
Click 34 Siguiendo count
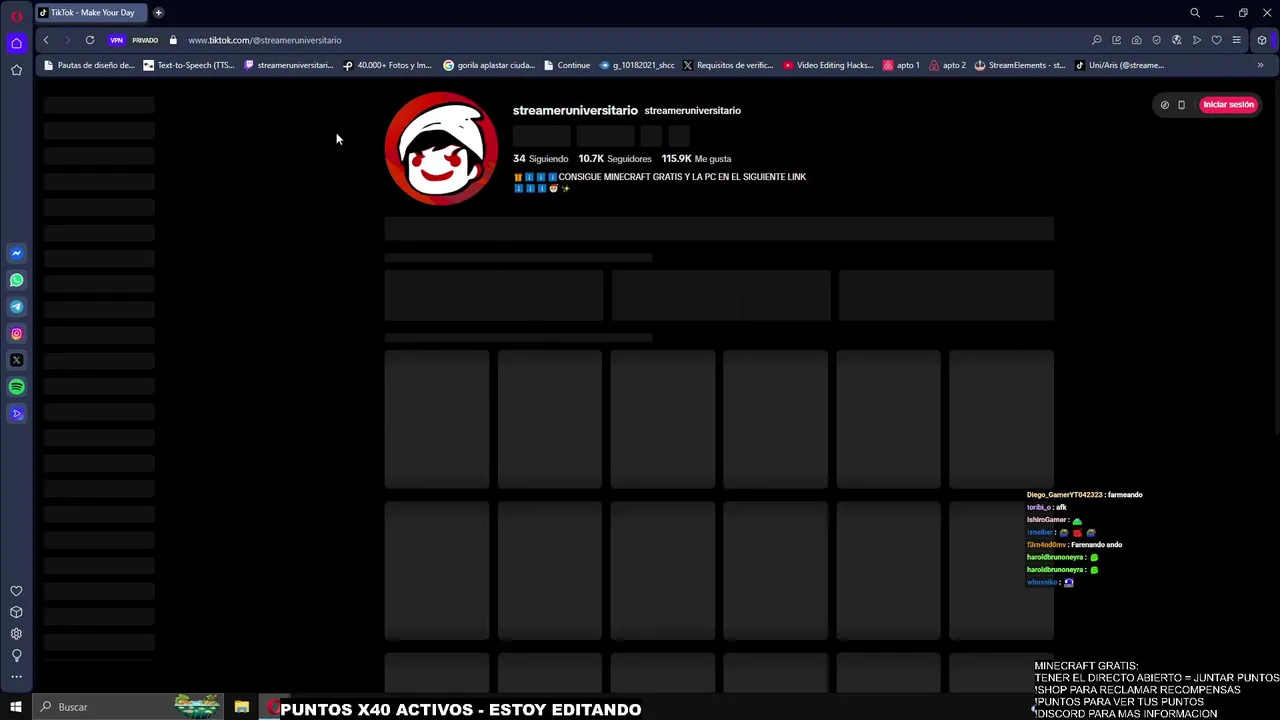[540, 158]
